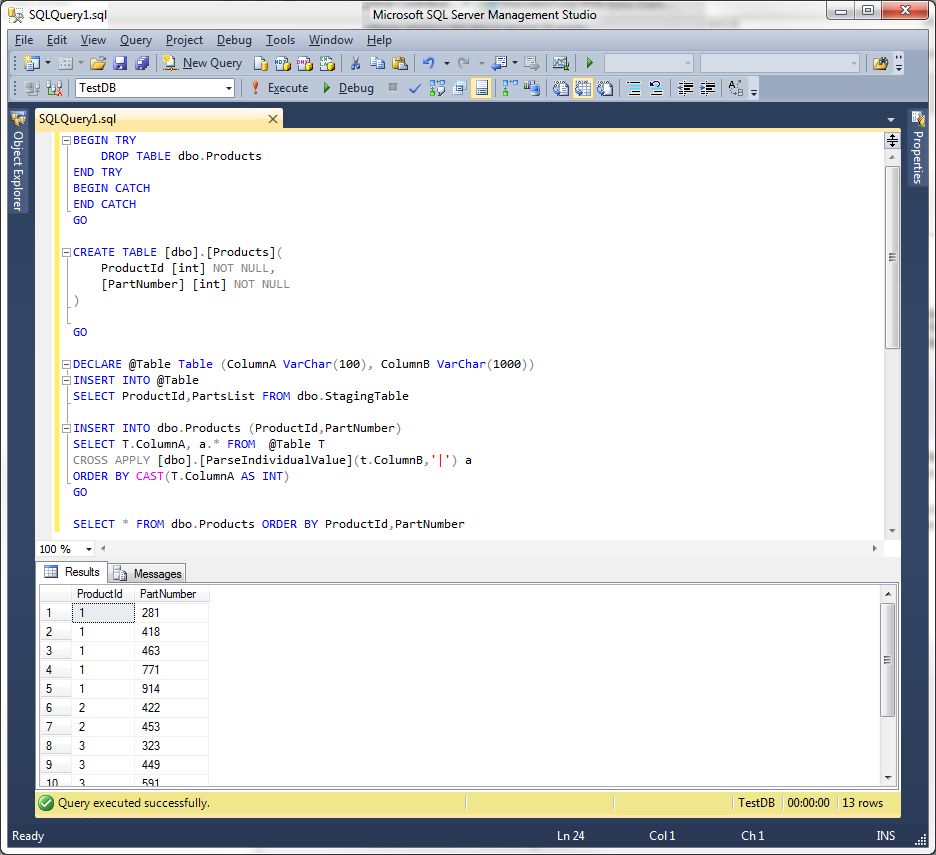Open the TestDB database dropdown
The height and width of the screenshot is (855, 936).
tap(229, 88)
